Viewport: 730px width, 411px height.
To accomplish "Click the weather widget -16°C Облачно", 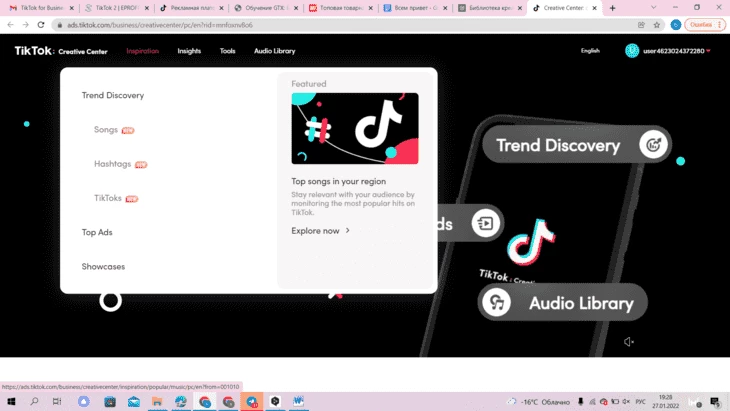I will [x=539, y=402].
